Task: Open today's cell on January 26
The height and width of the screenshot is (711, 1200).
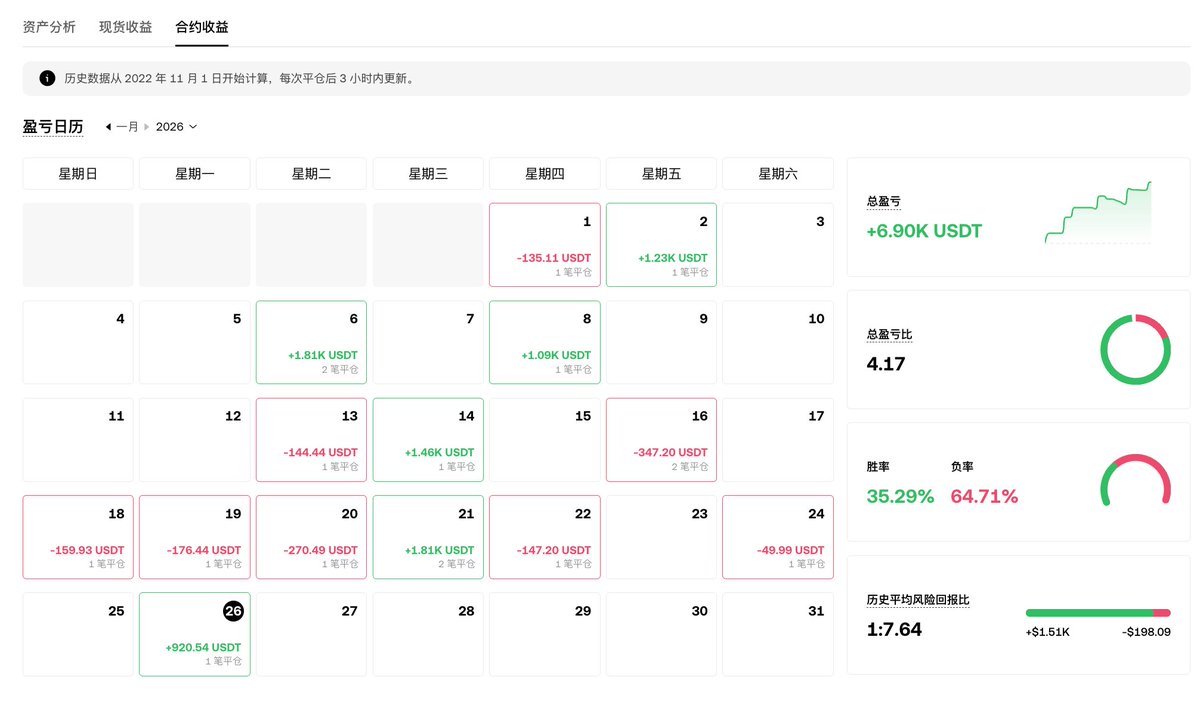Action: (194, 634)
